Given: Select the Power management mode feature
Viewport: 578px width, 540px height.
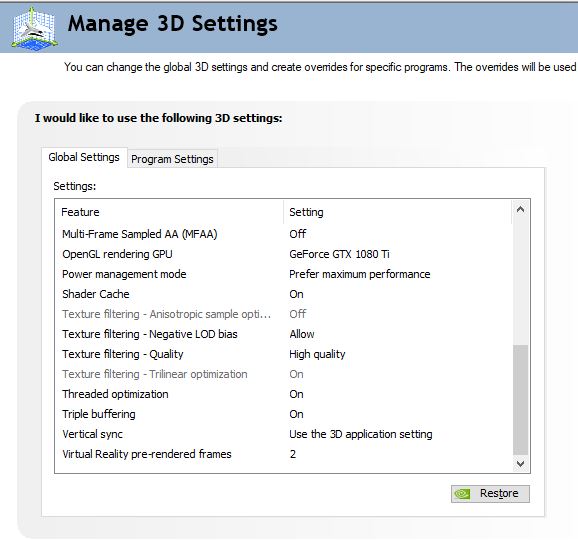Looking at the screenshot, I should click(x=124, y=274).
